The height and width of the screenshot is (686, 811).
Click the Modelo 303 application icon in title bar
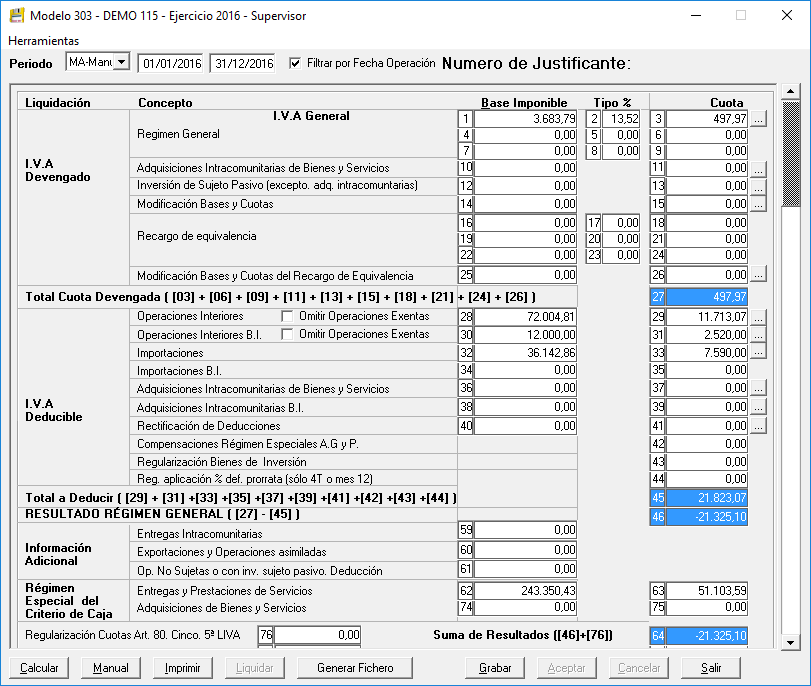(17, 16)
